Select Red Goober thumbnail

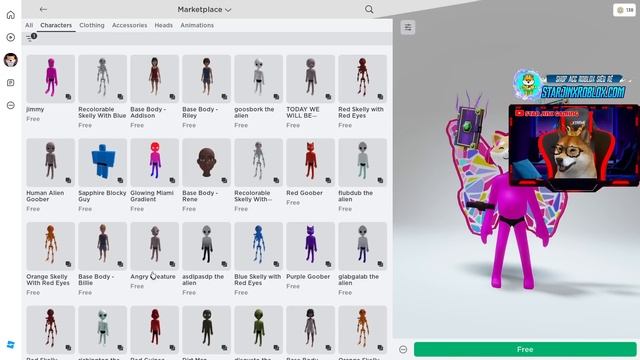[311, 162]
